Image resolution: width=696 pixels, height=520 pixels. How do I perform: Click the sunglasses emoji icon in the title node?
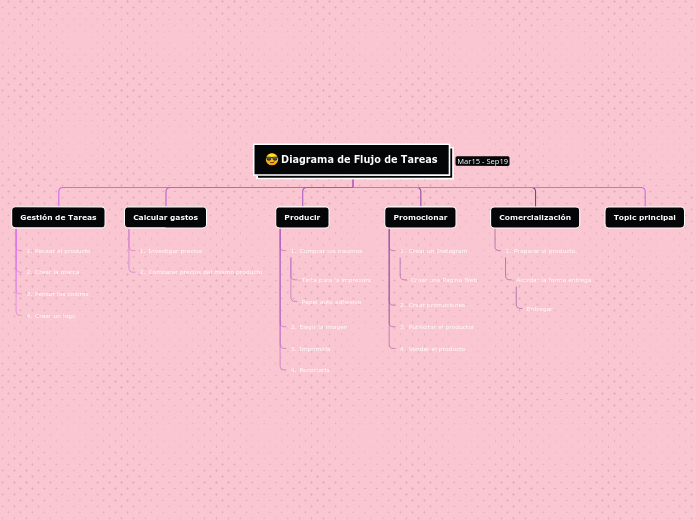pos(272,159)
